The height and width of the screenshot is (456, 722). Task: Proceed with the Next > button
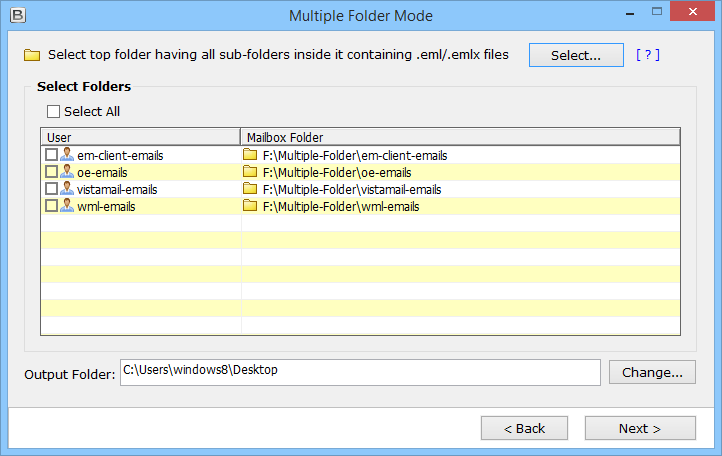640,428
